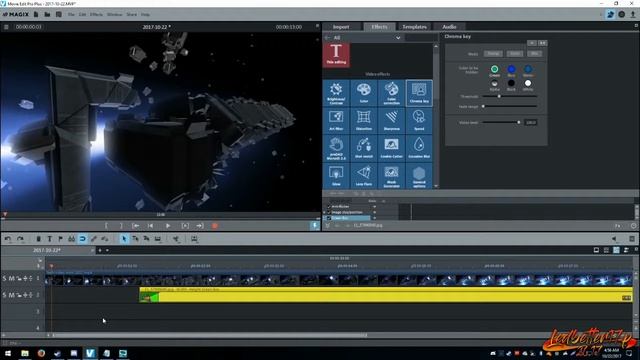Click the Redo arrow in timeline toolbar
The height and width of the screenshot is (360, 640).
click(x=20, y=239)
